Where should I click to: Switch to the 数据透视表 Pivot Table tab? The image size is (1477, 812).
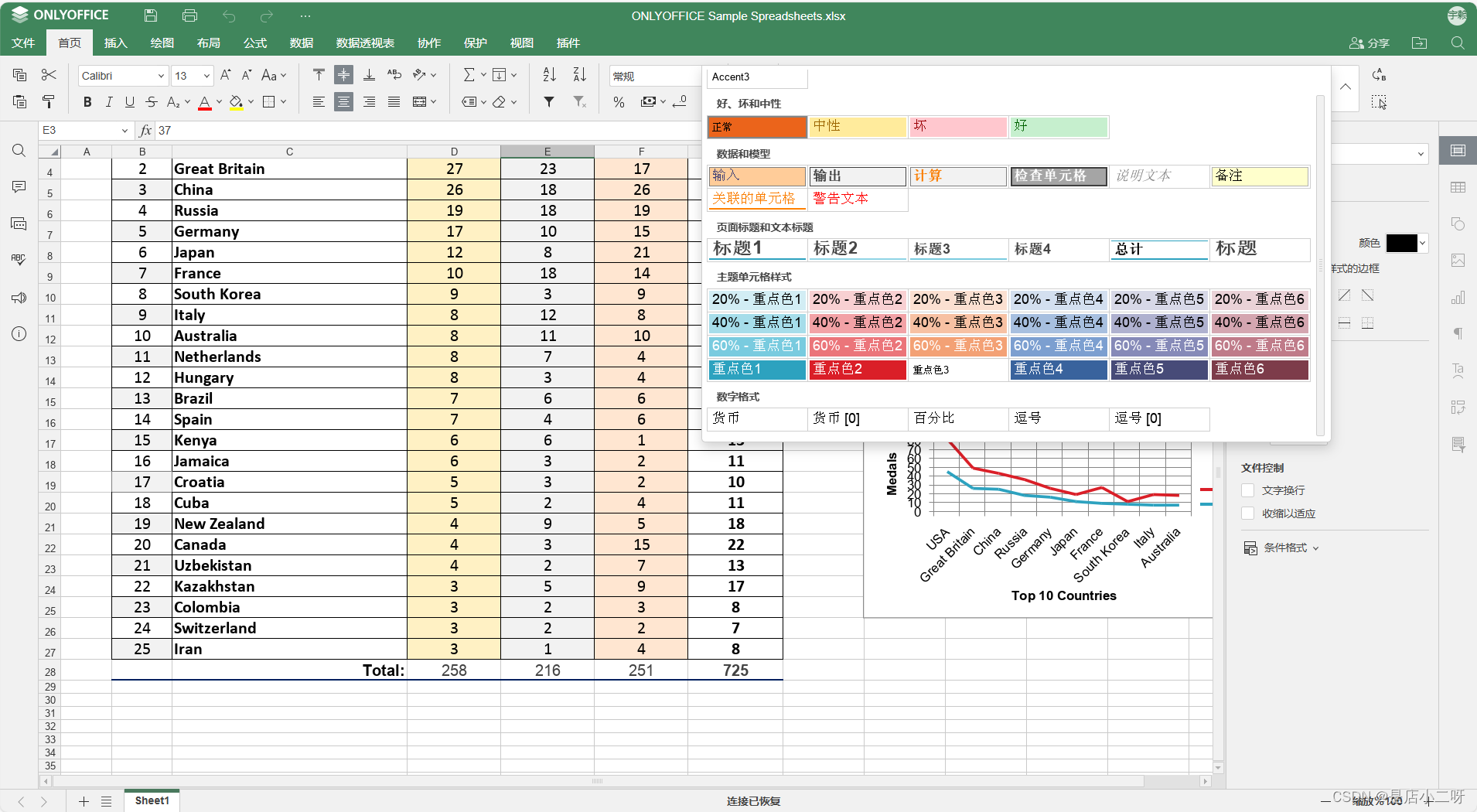(x=365, y=43)
